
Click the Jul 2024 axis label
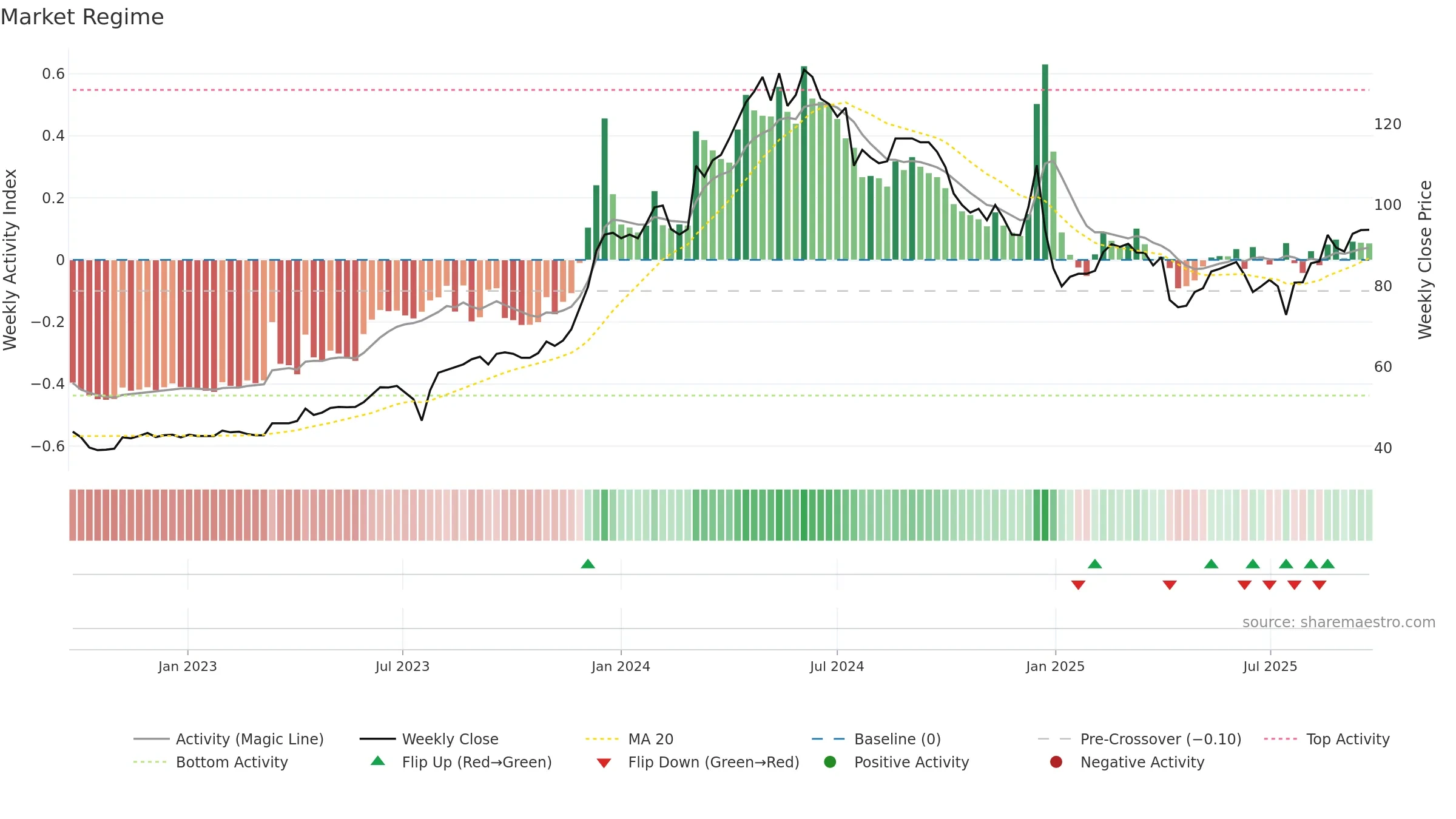tap(837, 667)
